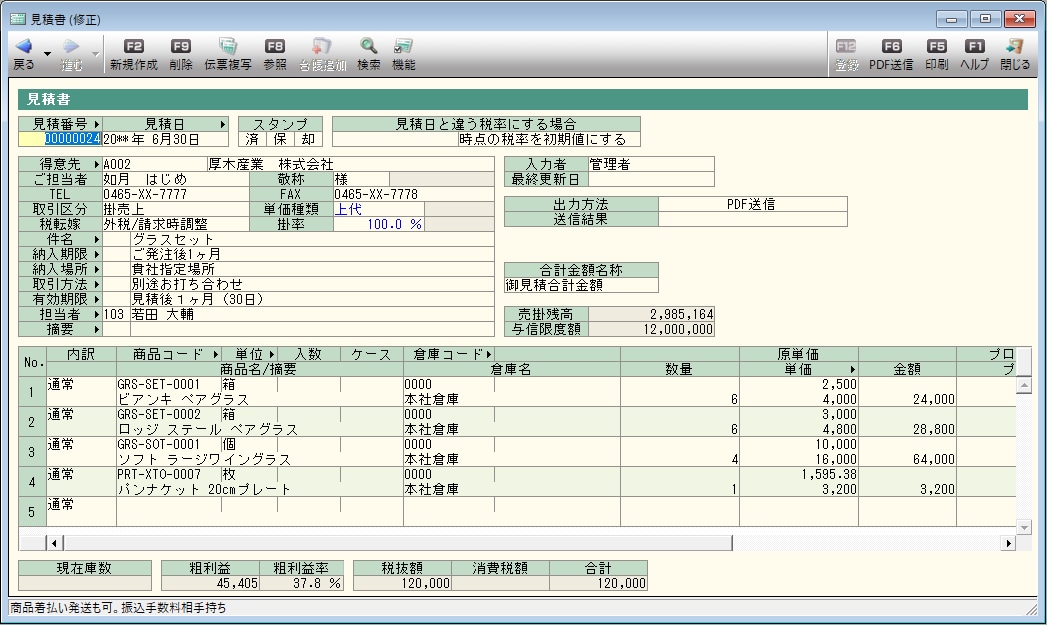Toggle the 保 stamp box

point(280,139)
